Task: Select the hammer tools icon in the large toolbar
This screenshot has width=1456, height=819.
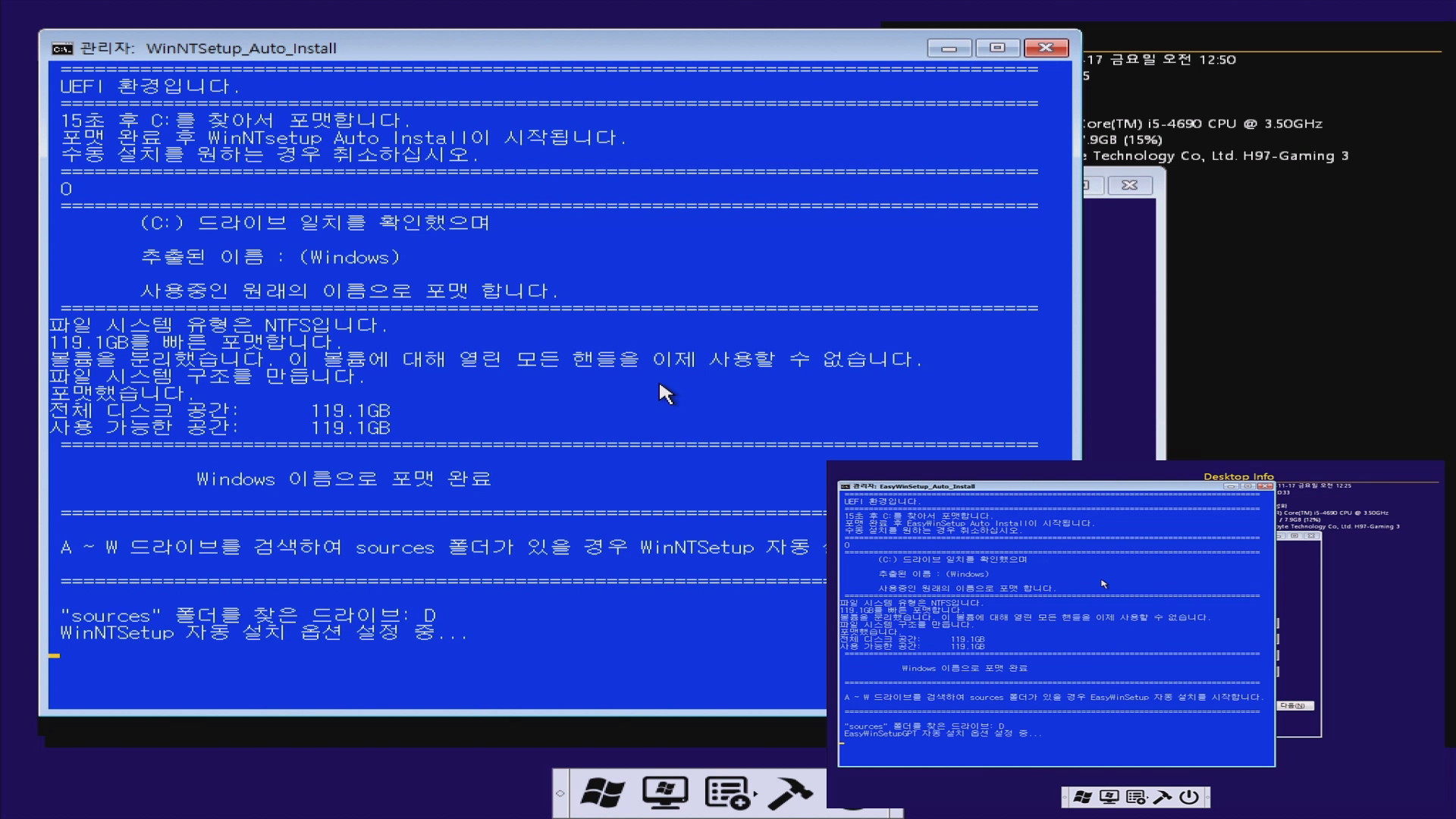Action: (790, 793)
